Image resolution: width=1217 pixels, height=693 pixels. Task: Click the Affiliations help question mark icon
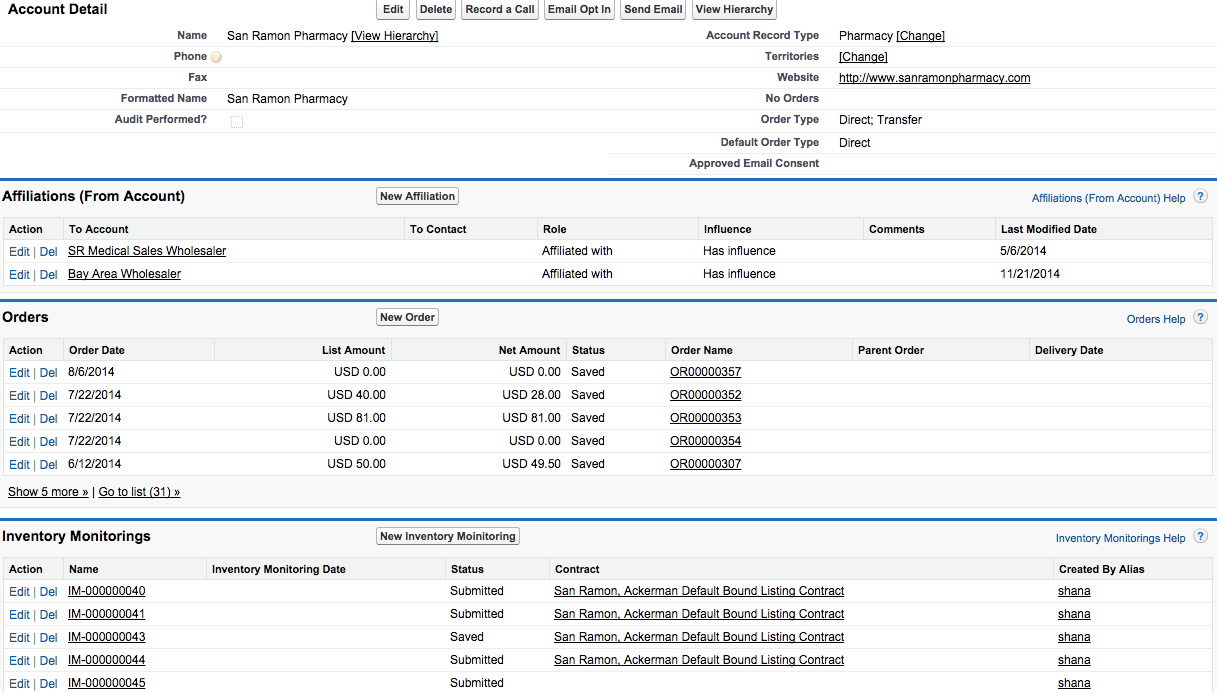click(x=1200, y=197)
